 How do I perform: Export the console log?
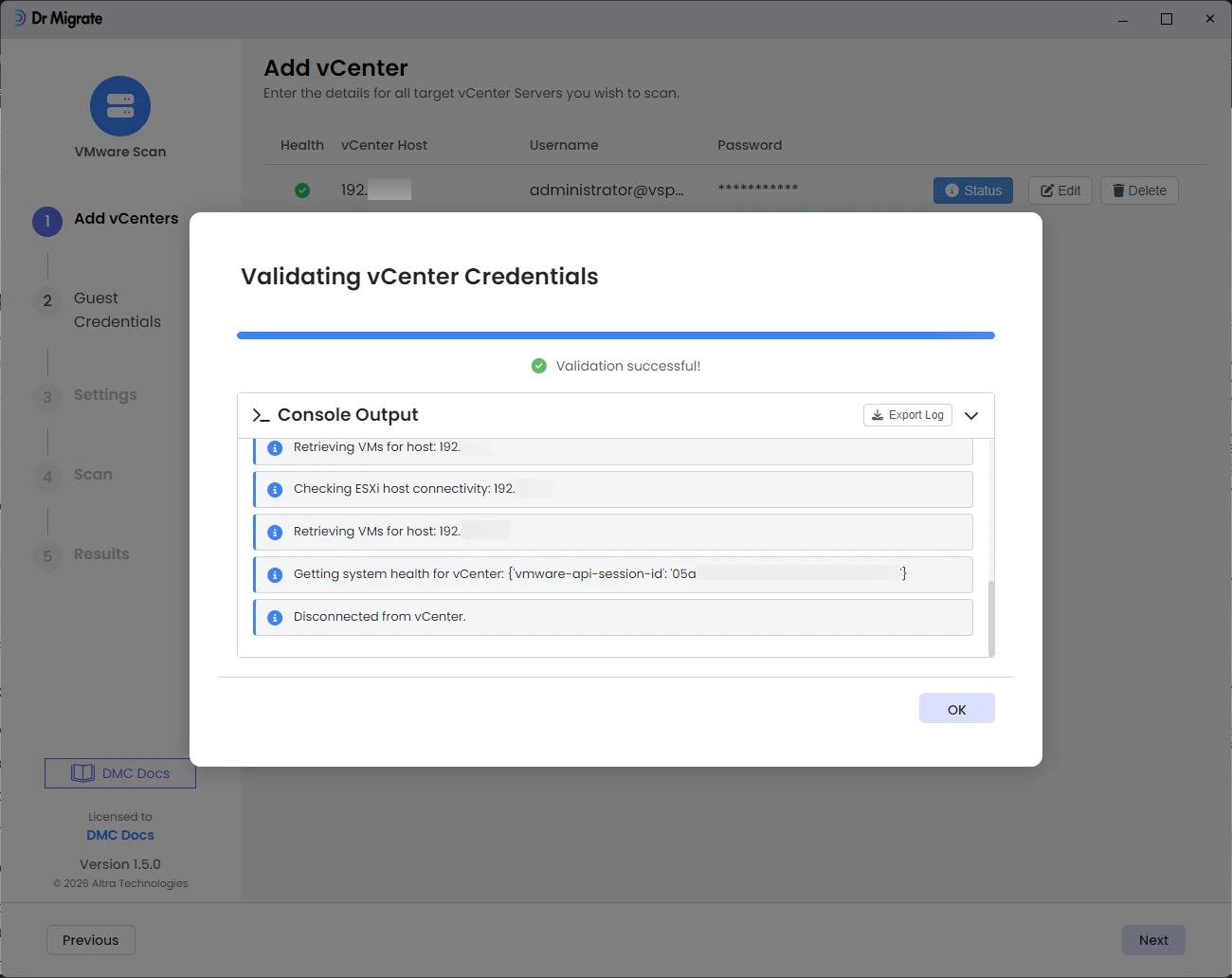pyautogui.click(x=908, y=415)
